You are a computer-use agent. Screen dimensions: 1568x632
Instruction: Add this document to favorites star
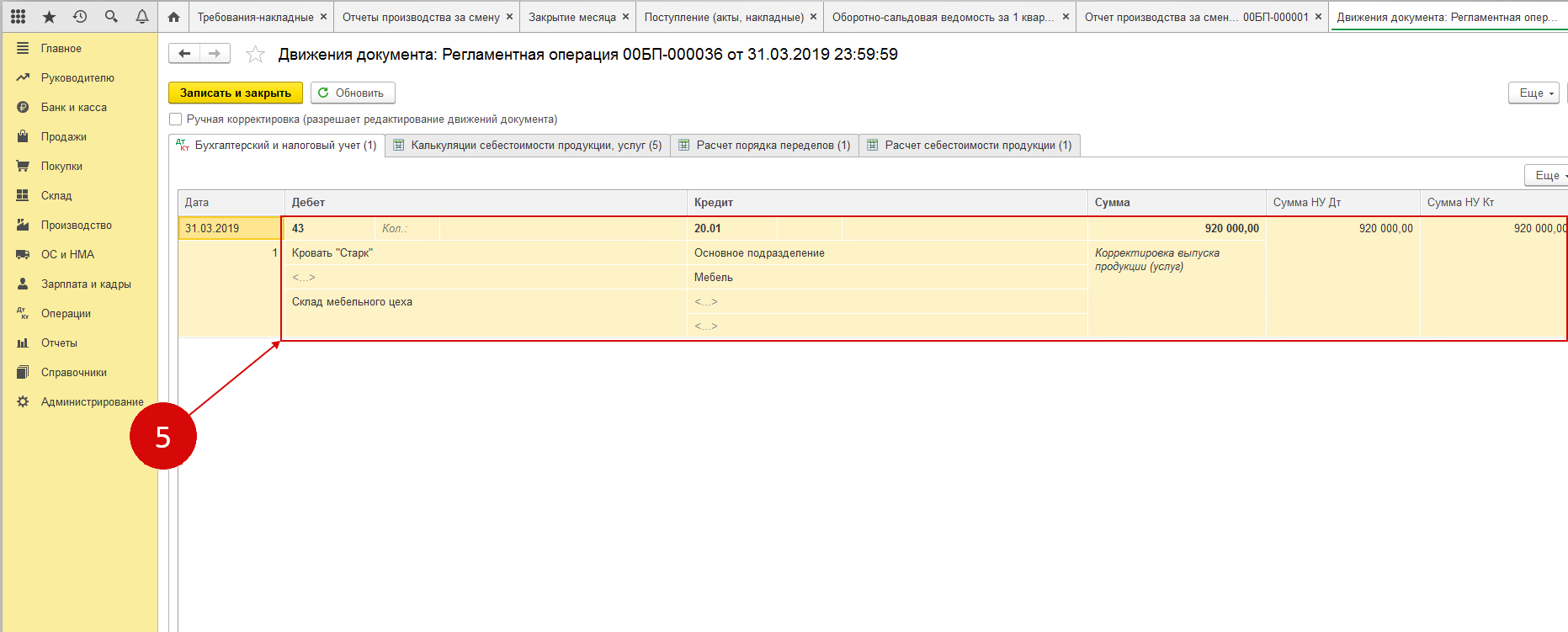(255, 55)
